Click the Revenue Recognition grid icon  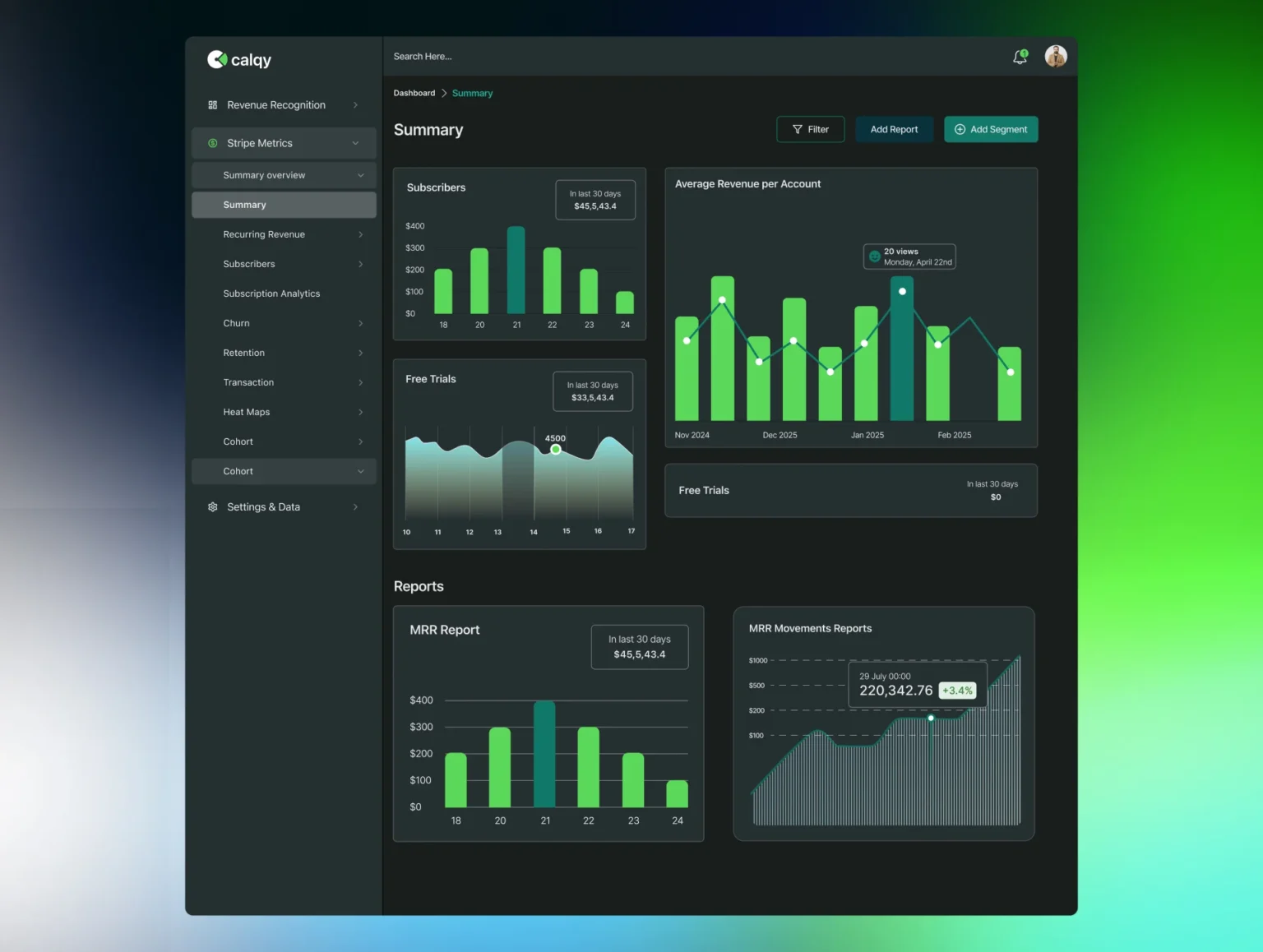213,105
